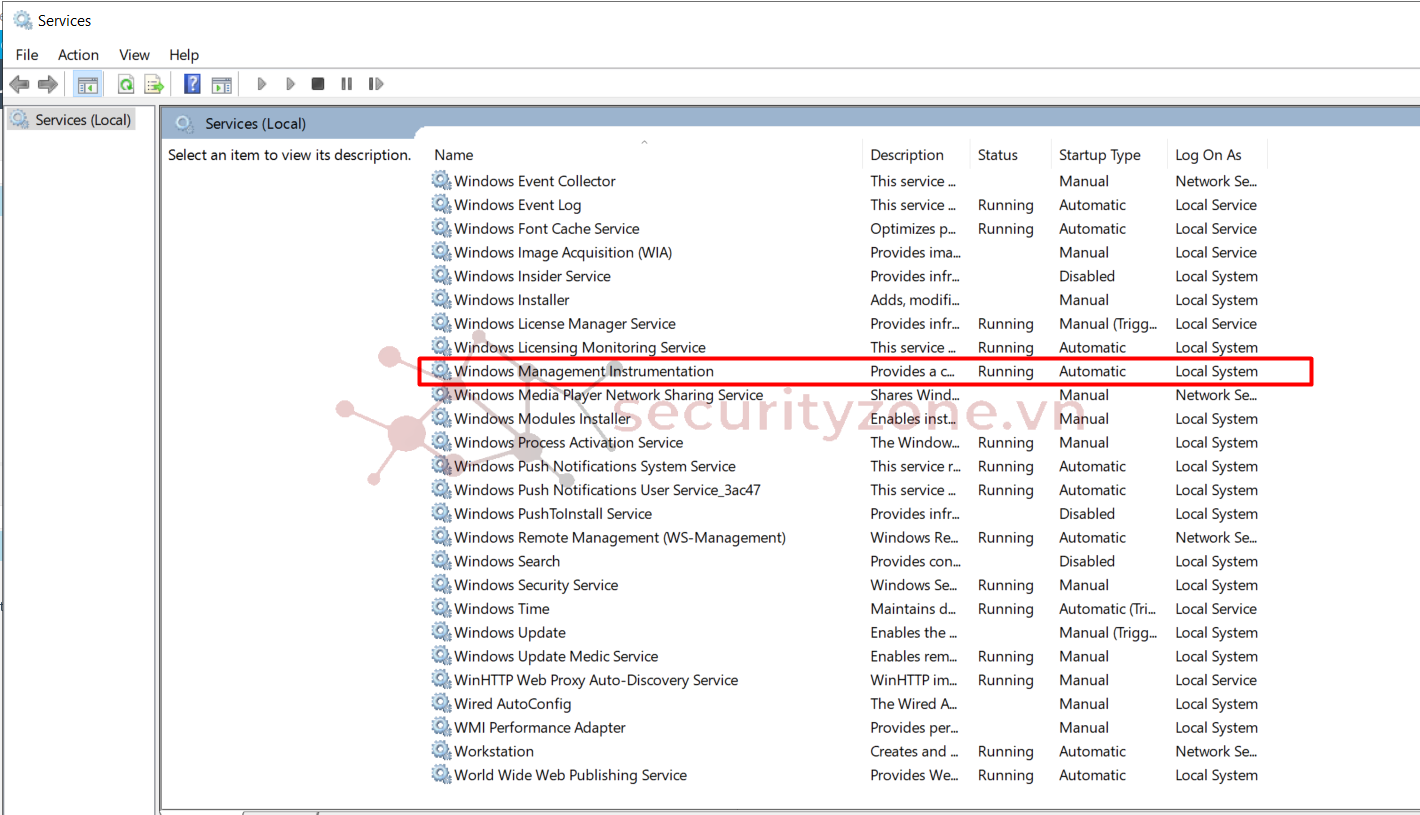Select Windows Media Player Network Sharing Service
The image size is (1420, 815).
pos(608,395)
